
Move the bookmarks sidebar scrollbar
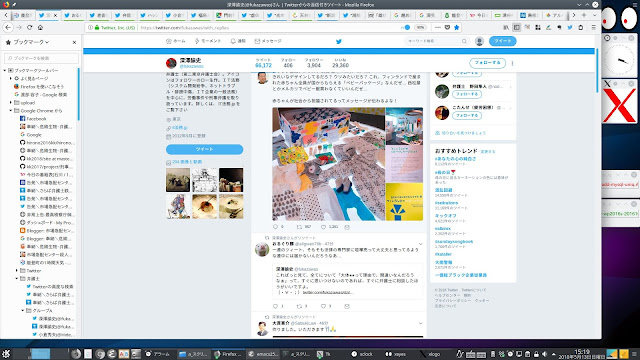pos(79,94)
